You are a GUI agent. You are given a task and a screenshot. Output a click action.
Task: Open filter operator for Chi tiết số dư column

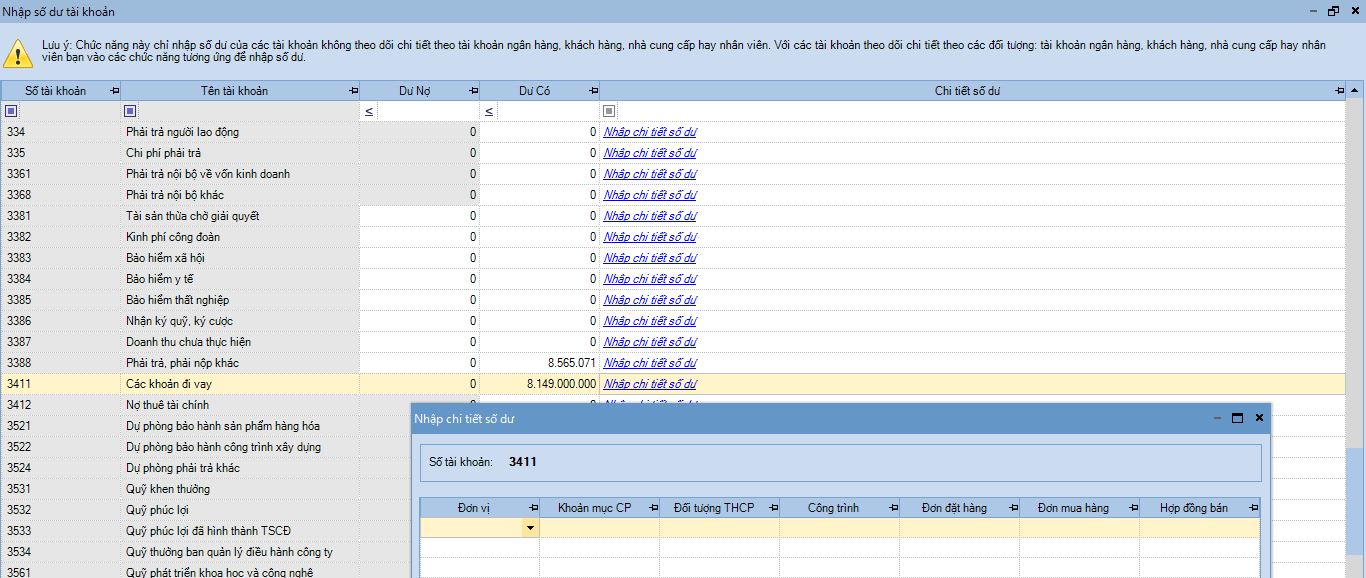point(609,111)
